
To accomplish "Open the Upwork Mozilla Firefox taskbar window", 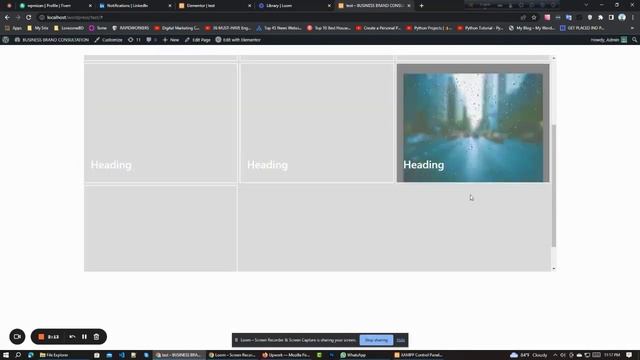I will pos(286,355).
